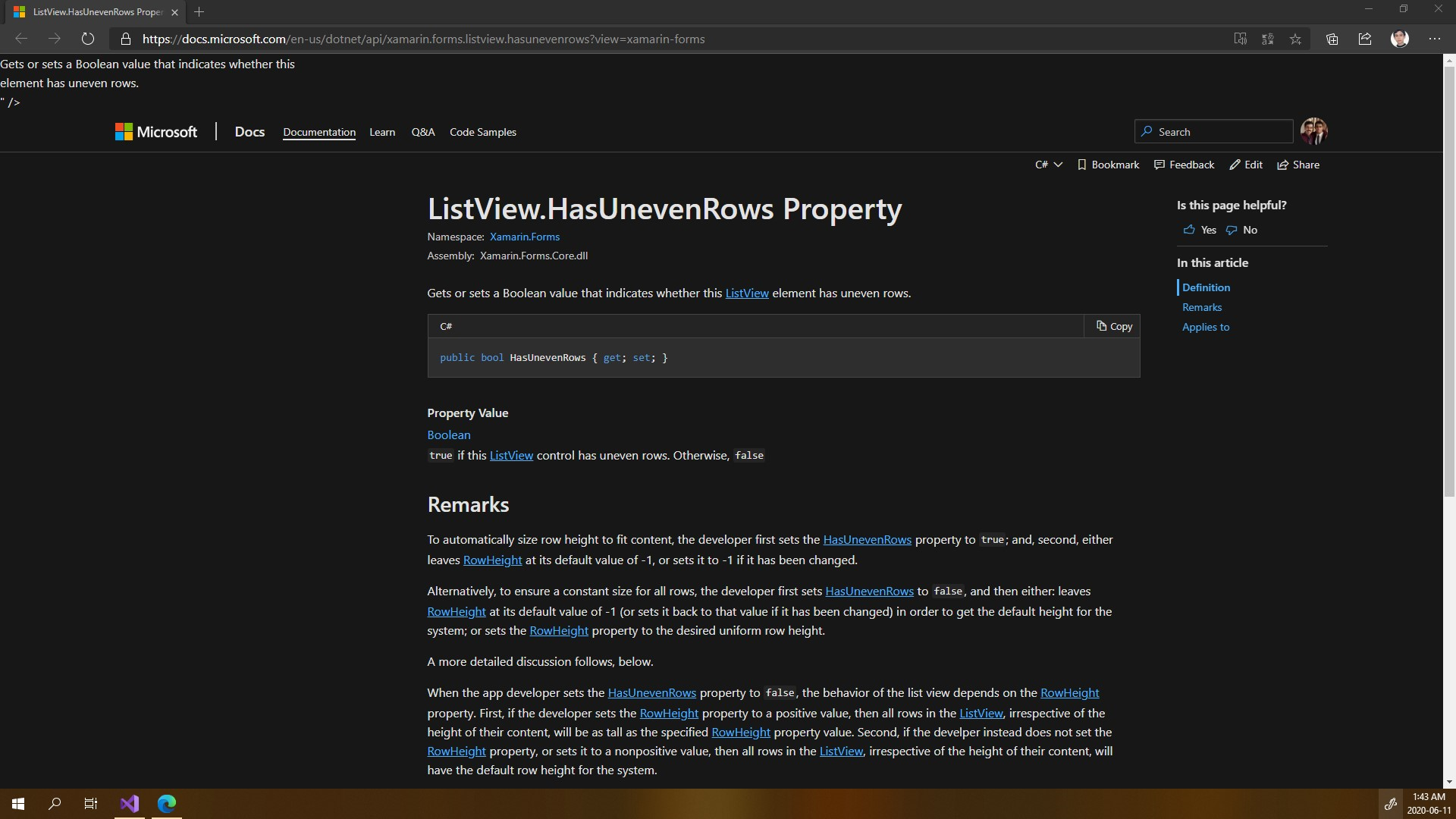Open the Xamarin.Forms namespace link
The height and width of the screenshot is (819, 1456).
(525, 237)
